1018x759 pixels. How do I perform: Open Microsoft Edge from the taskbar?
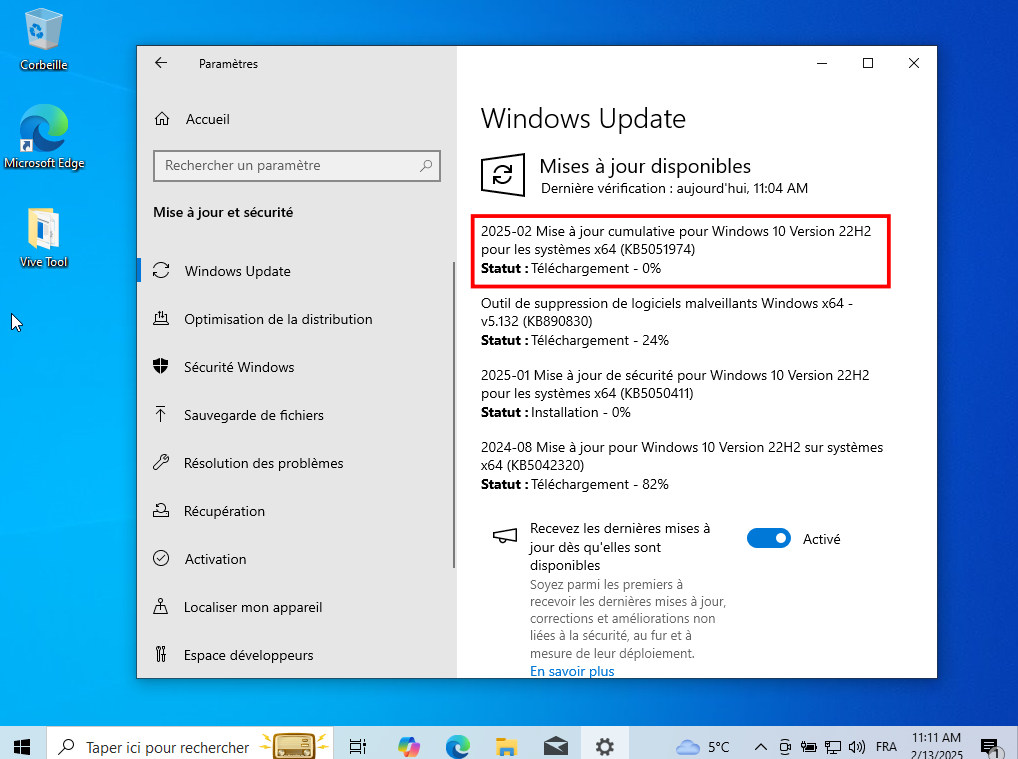(x=458, y=747)
